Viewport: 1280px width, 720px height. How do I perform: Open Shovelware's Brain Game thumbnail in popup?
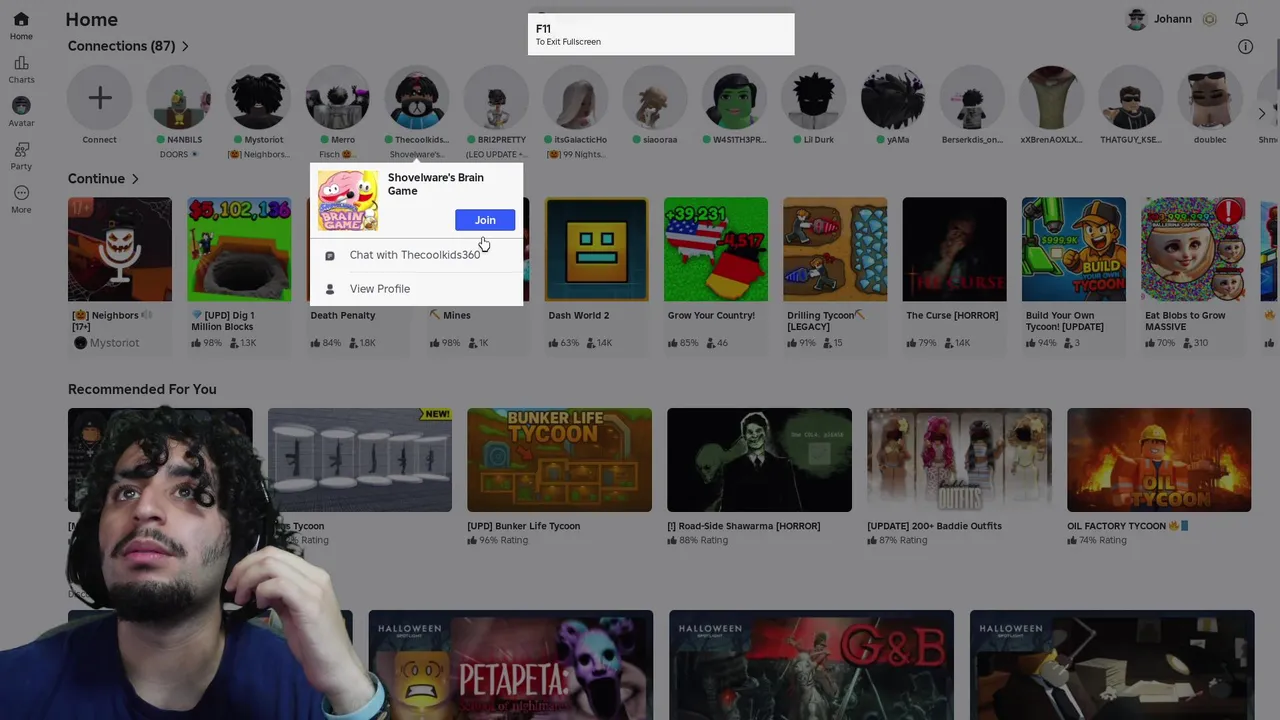click(348, 200)
